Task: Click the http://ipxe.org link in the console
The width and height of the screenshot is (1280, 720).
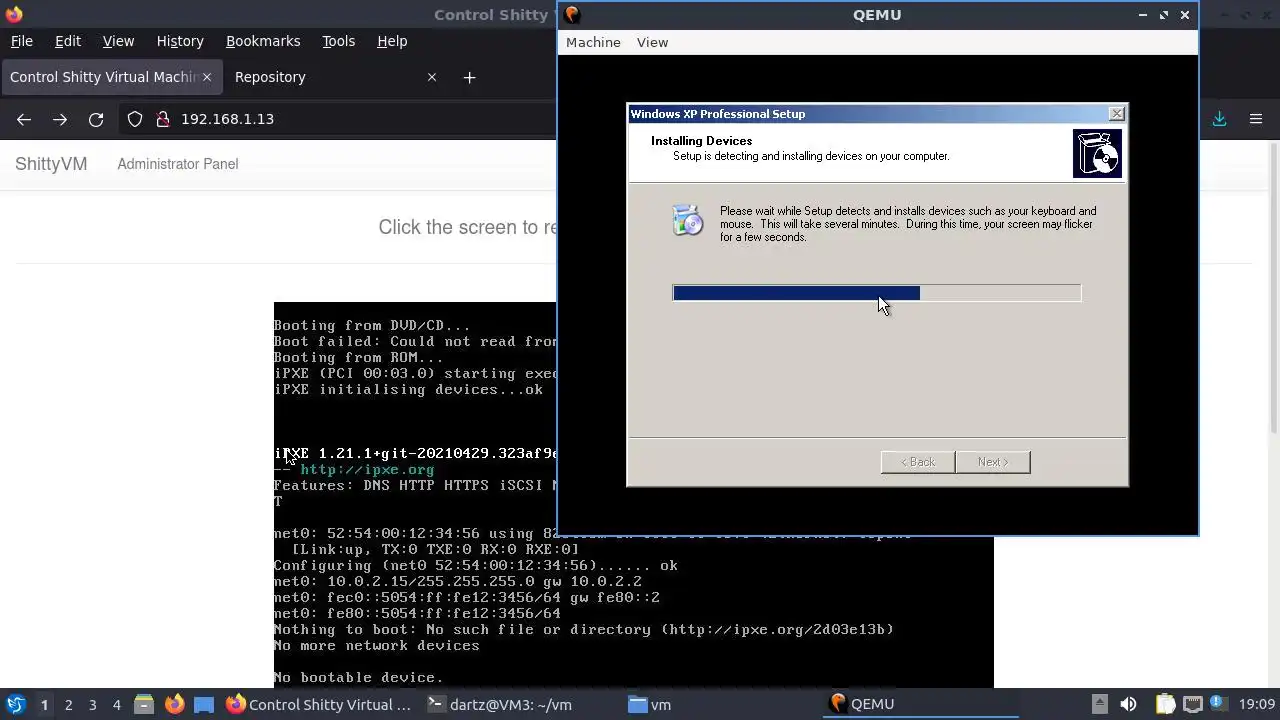Action: pos(367,469)
